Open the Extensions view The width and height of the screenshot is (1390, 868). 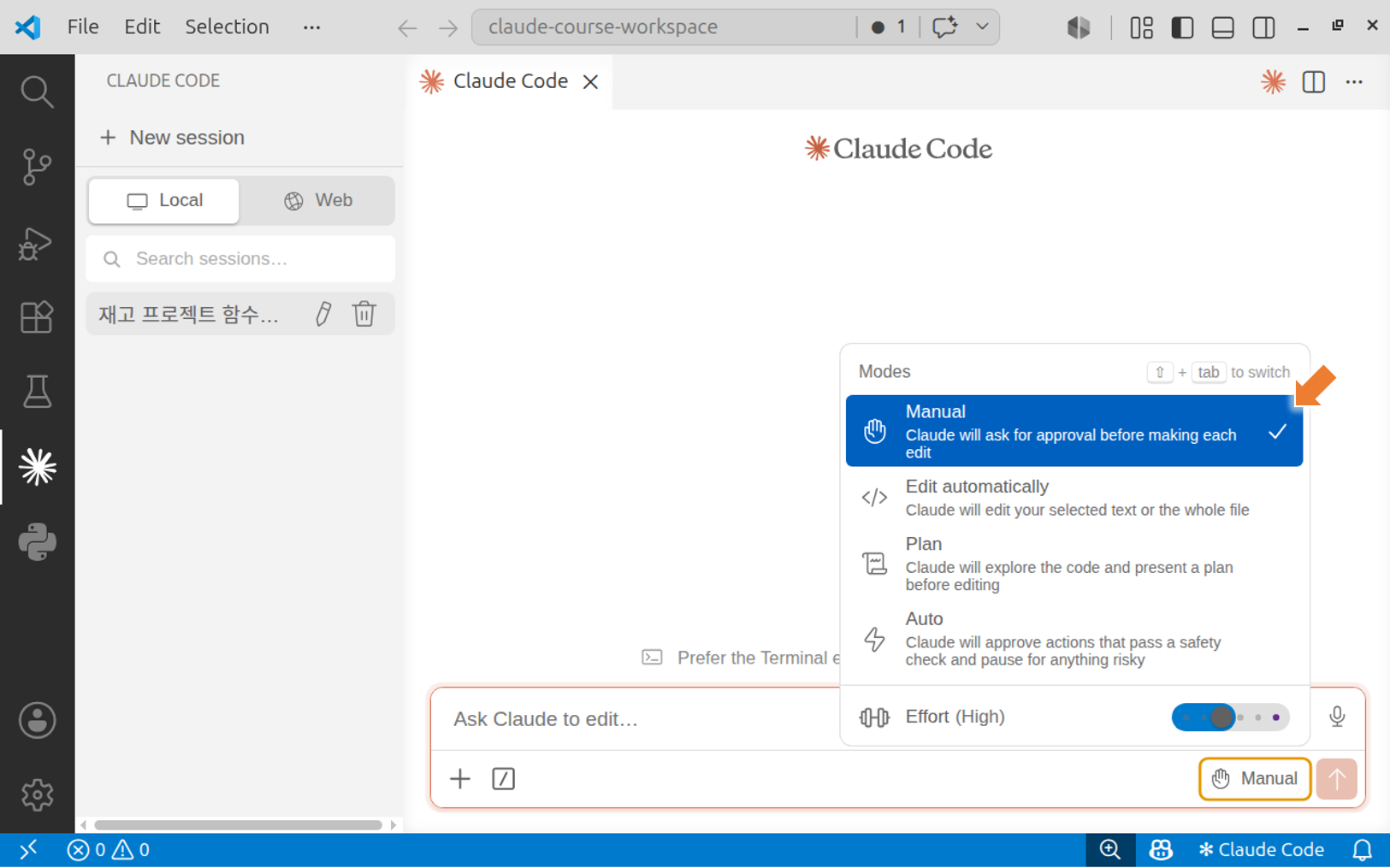pyautogui.click(x=37, y=317)
